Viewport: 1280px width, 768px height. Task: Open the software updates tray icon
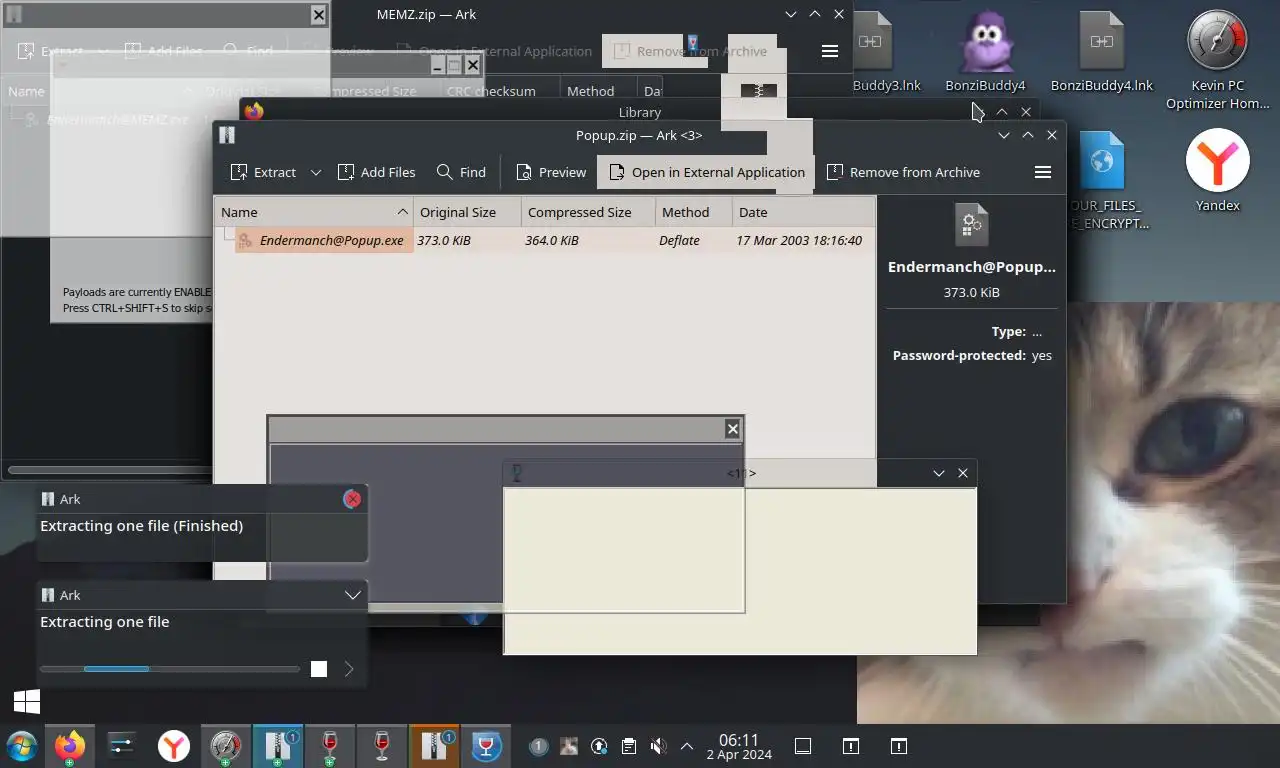[x=599, y=746]
